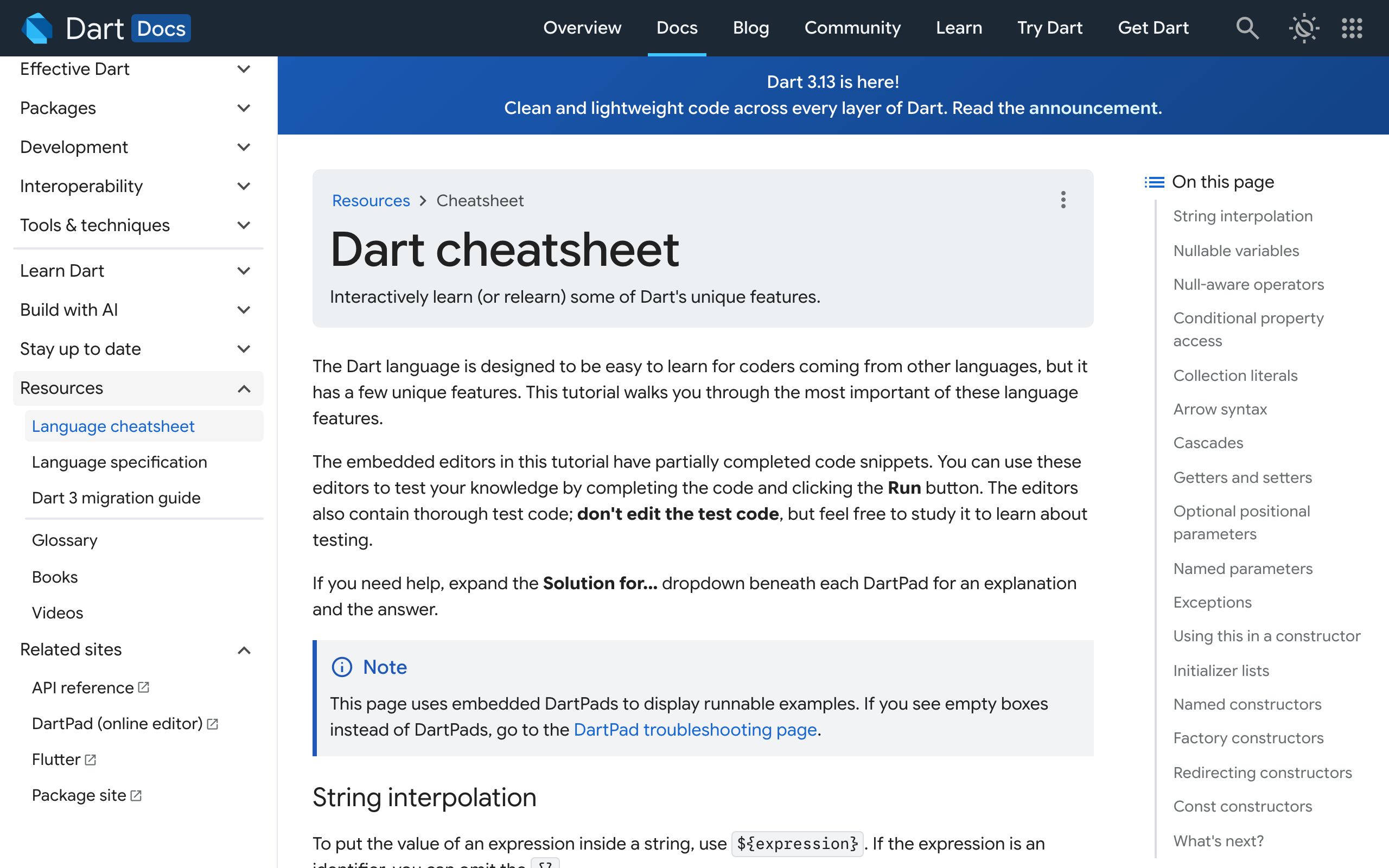
Task: Open Try Dart in the header
Action: pos(1050,28)
